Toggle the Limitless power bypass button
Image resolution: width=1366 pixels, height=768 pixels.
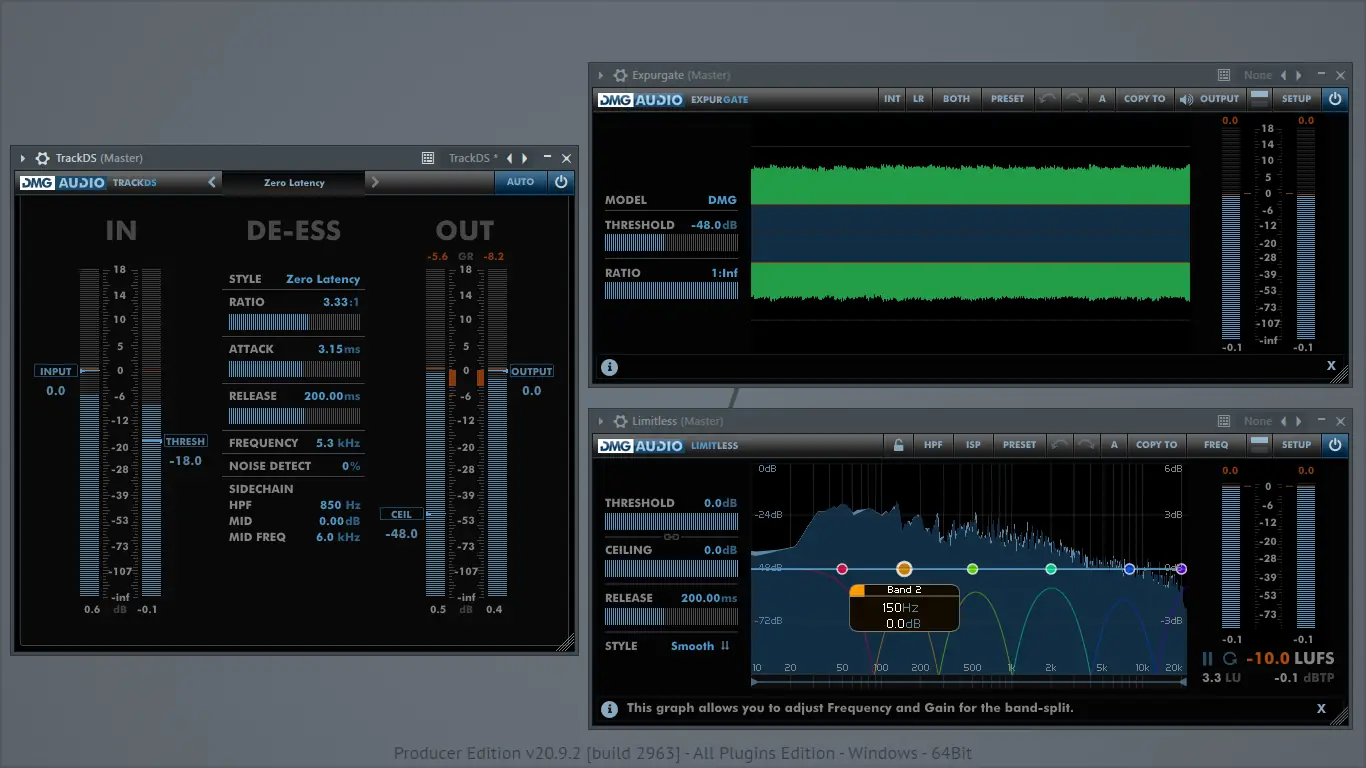click(1335, 445)
